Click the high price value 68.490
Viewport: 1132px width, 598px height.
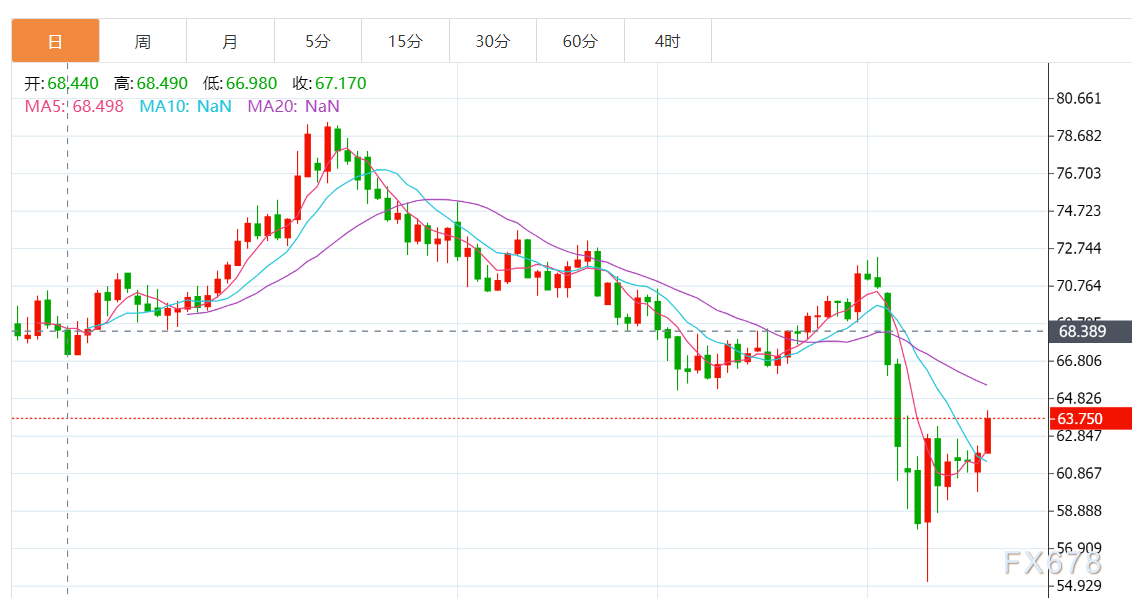coord(162,83)
